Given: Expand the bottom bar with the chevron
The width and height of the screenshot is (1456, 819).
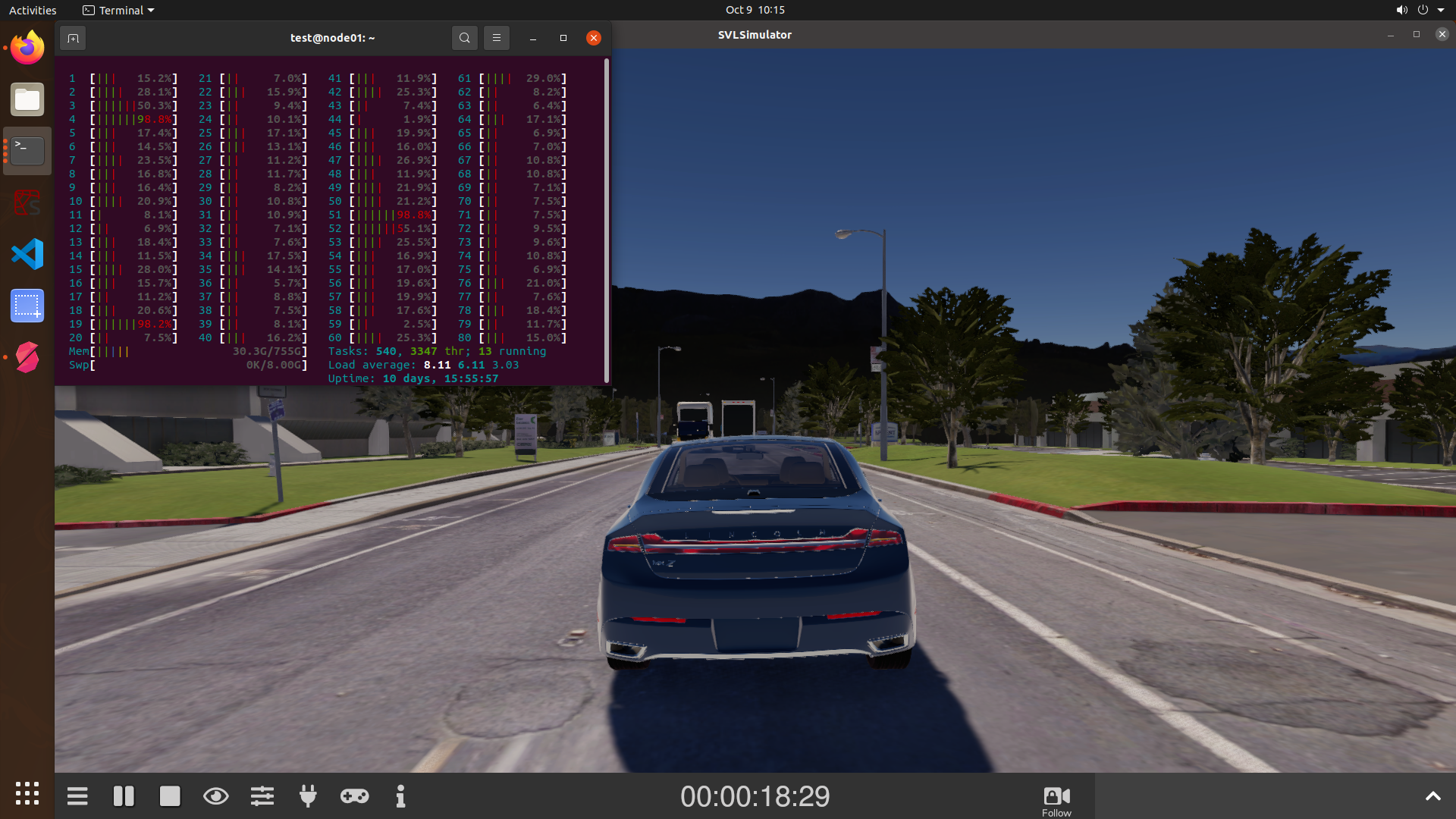Looking at the screenshot, I should coord(1432,796).
